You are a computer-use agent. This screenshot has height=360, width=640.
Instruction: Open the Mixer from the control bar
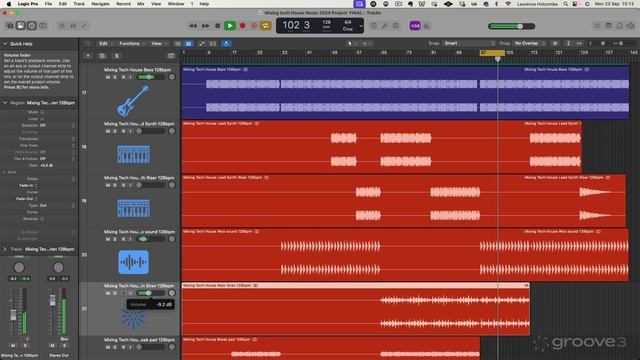pyautogui.click(x=73, y=26)
